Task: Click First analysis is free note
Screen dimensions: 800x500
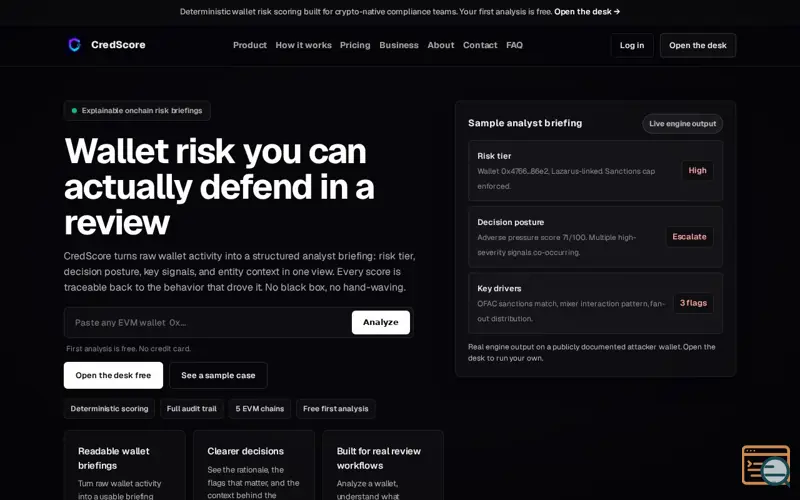Action: pyautogui.click(x=129, y=349)
